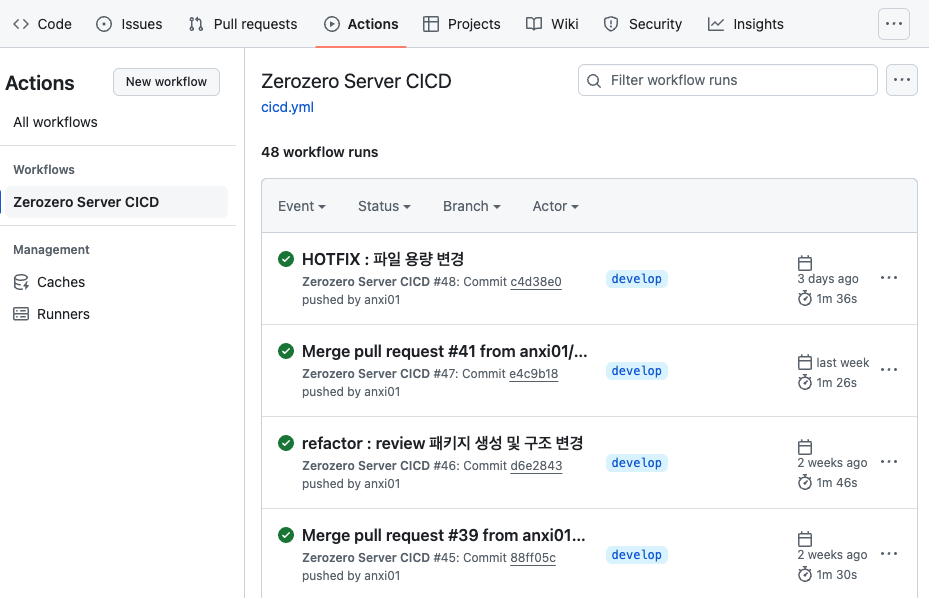
Task: Click the Security shield icon
Action: coord(611,24)
